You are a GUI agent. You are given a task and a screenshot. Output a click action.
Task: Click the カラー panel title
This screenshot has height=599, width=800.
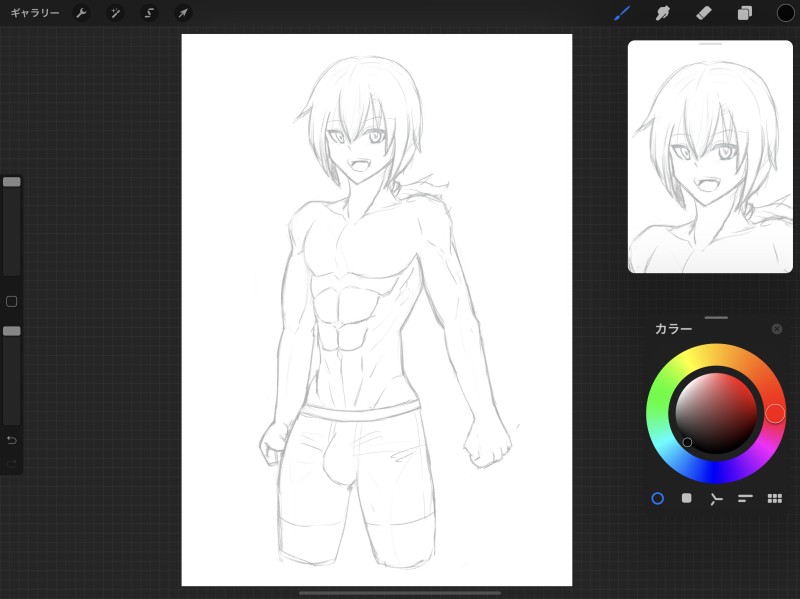pyautogui.click(x=673, y=329)
